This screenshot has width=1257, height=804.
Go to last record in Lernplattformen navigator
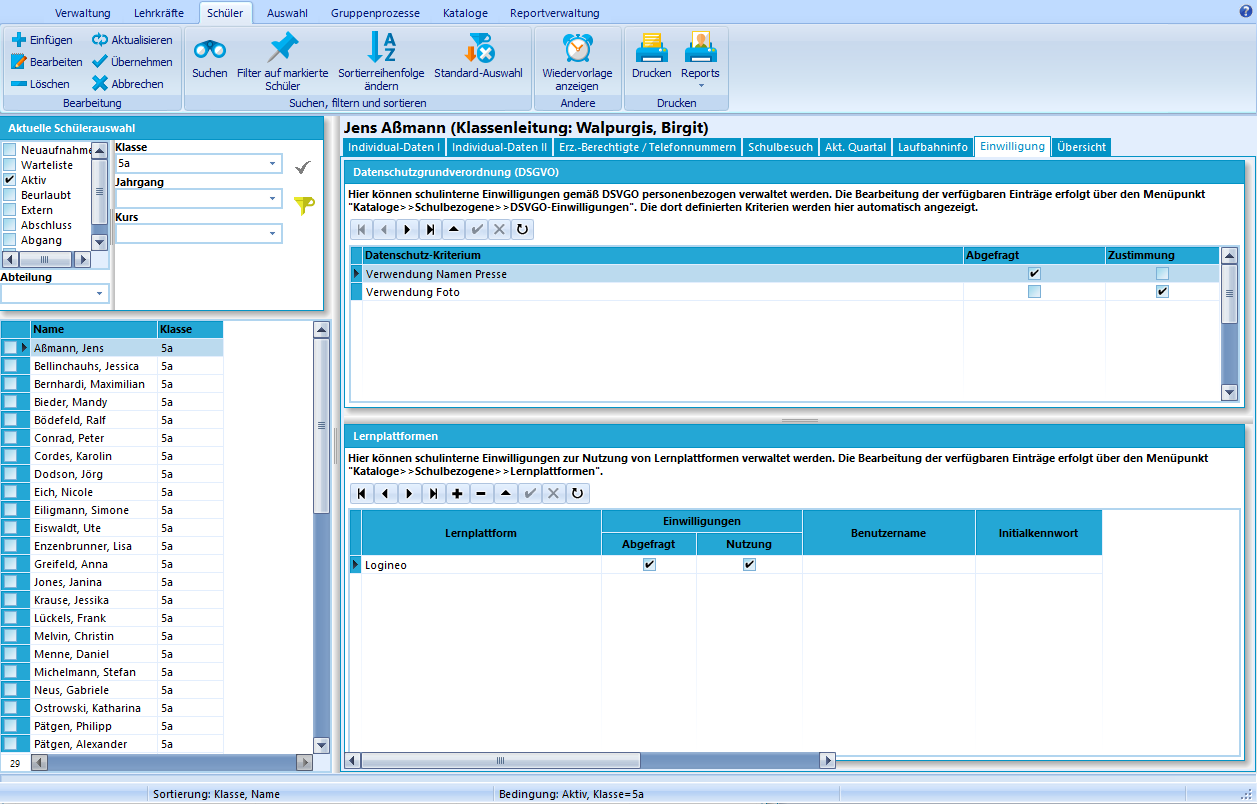(433, 493)
